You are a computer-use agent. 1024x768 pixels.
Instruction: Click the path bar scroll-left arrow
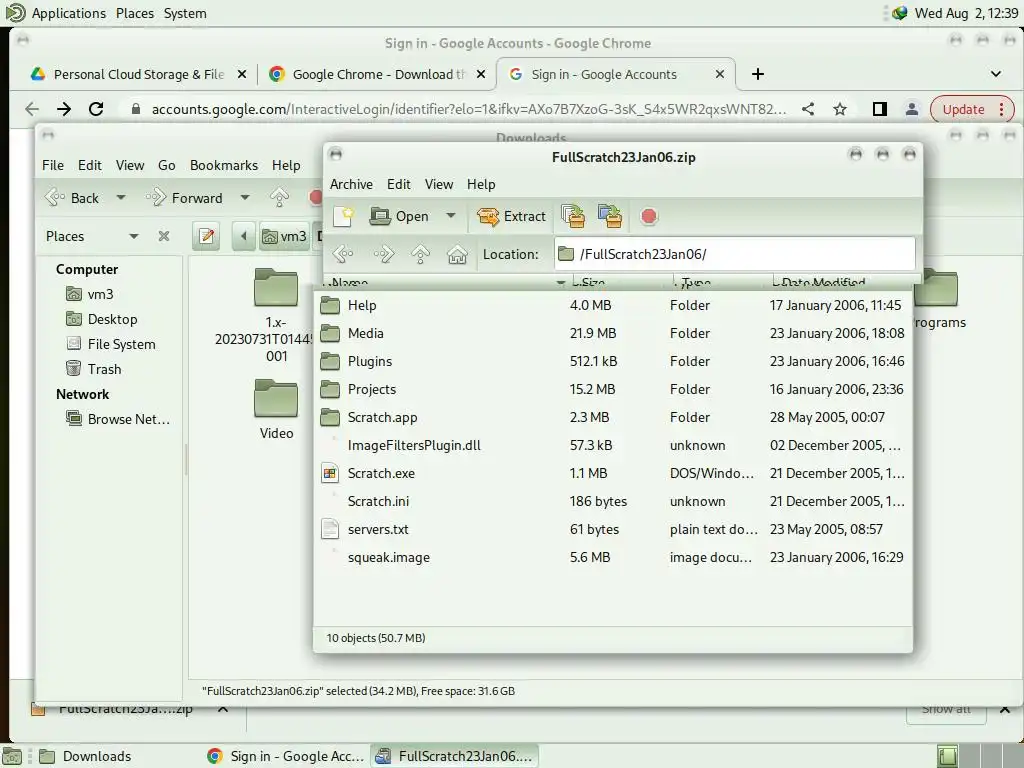(x=244, y=236)
